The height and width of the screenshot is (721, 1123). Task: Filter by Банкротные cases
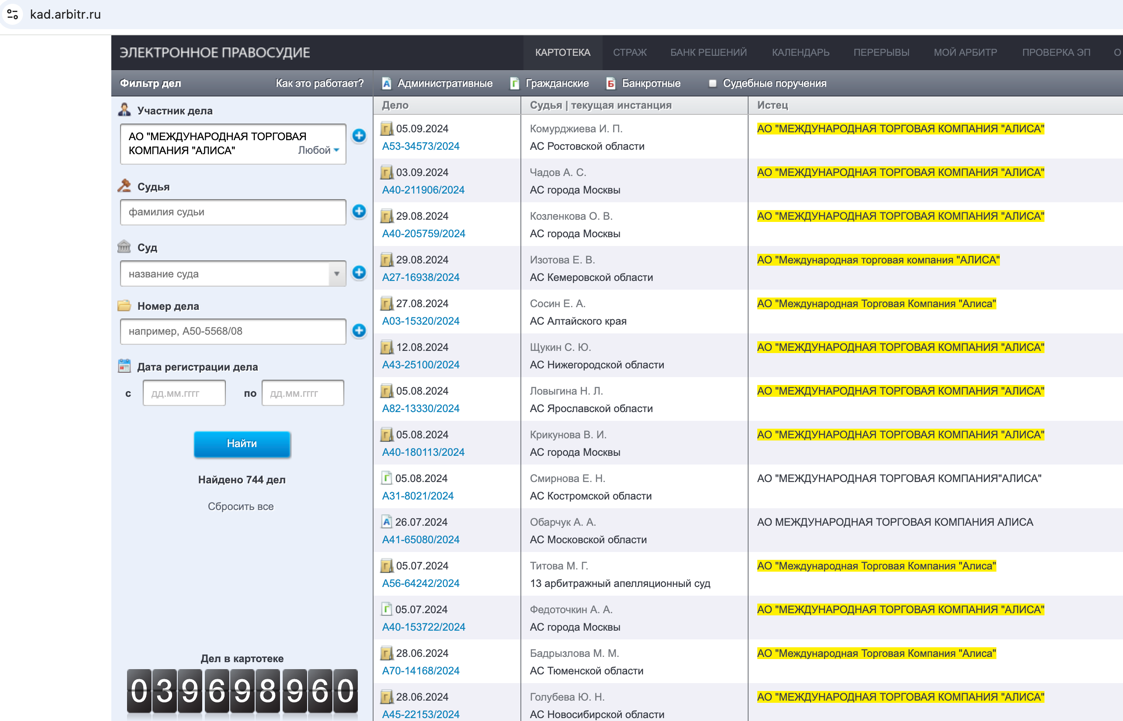[643, 83]
